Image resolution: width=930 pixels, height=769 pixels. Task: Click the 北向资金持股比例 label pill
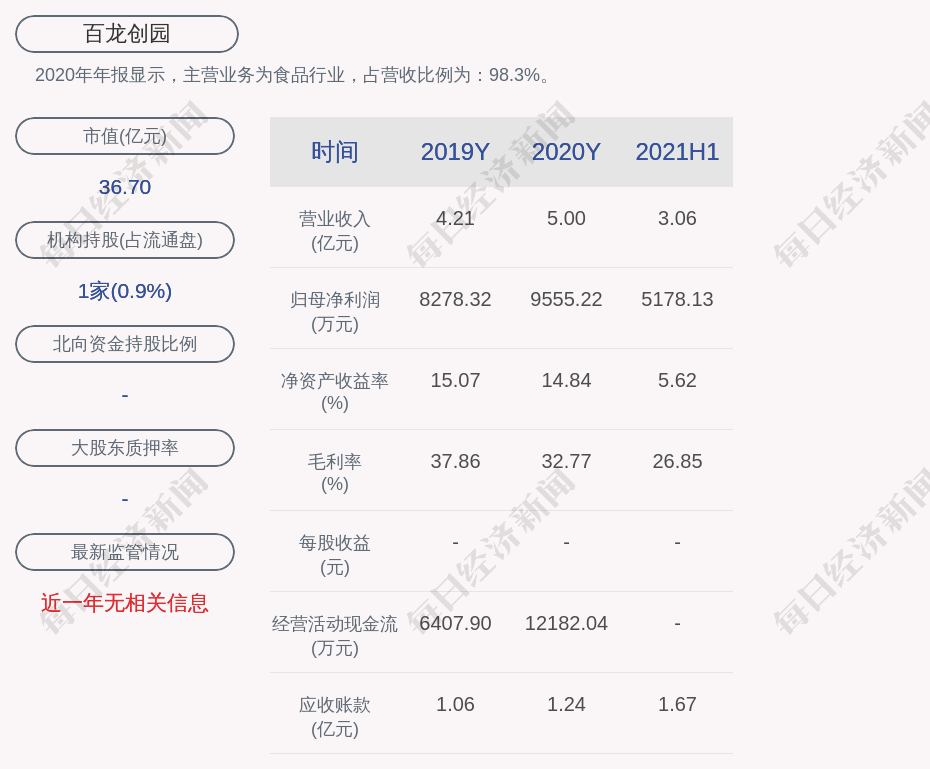point(125,344)
